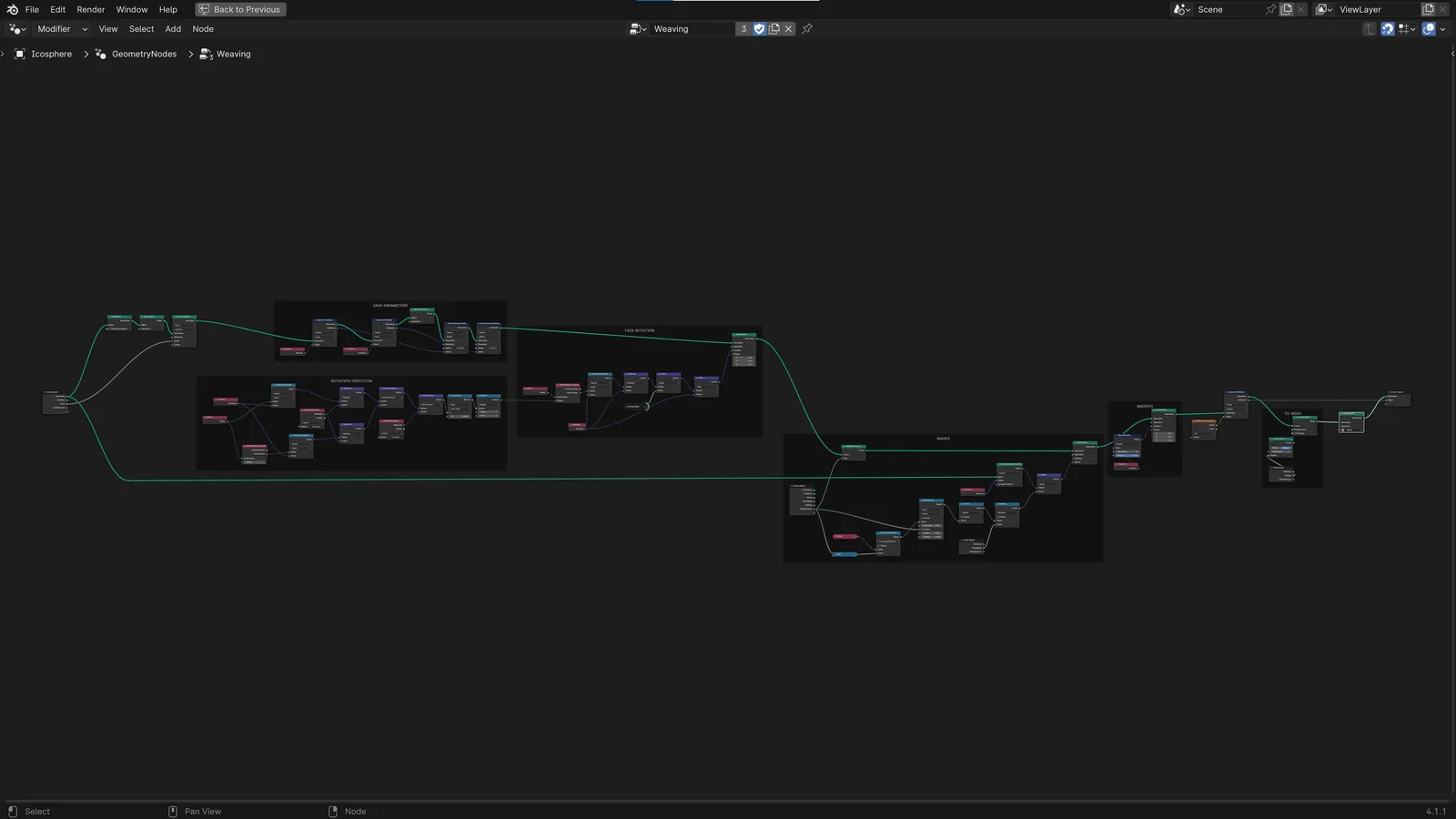The width and height of the screenshot is (1456, 819).
Task: Pin the Weaving node tree
Action: 806,28
